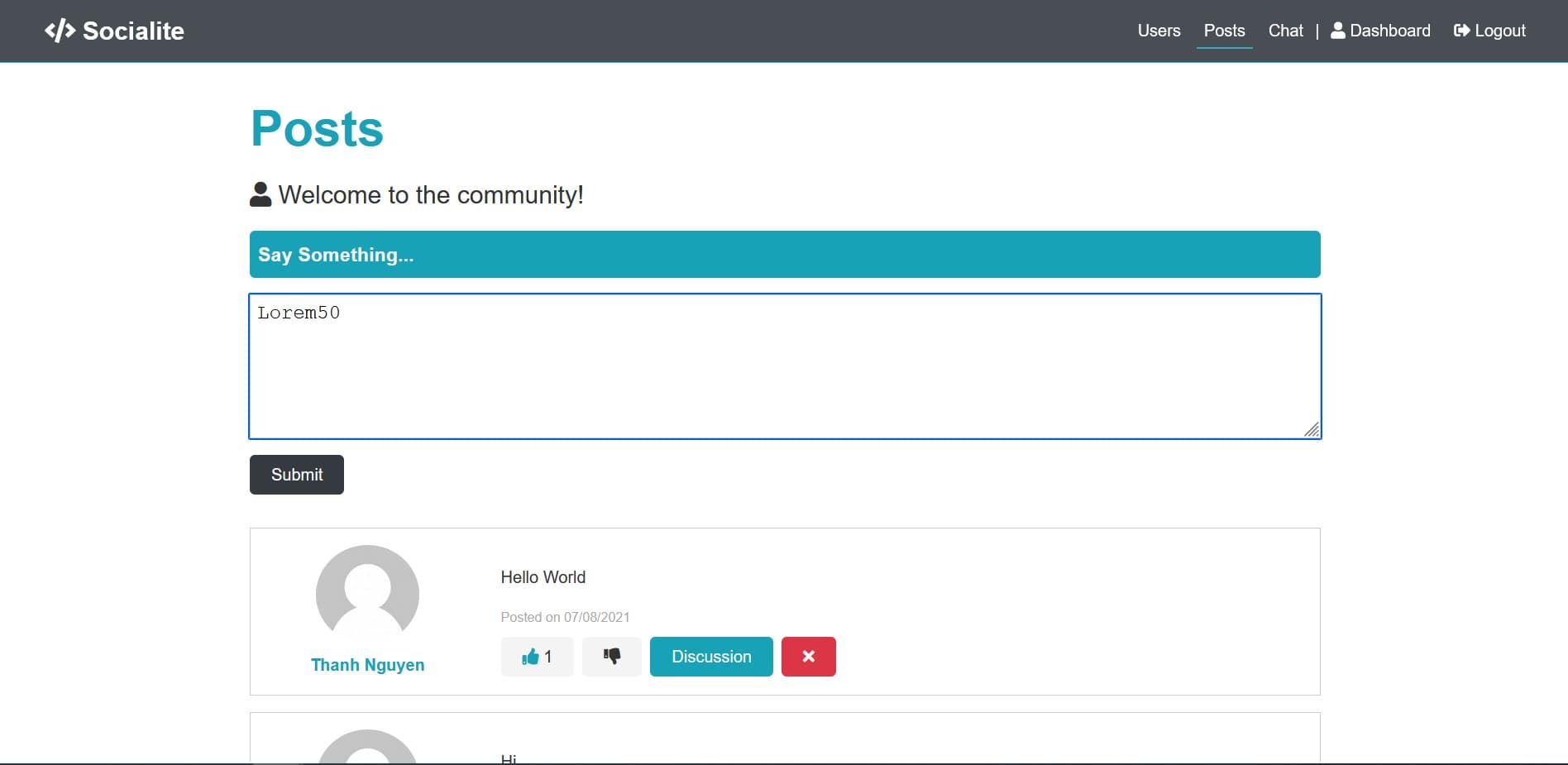Image resolution: width=1568 pixels, height=765 pixels.
Task: Dislike the Hello World post
Action: pyautogui.click(x=611, y=657)
